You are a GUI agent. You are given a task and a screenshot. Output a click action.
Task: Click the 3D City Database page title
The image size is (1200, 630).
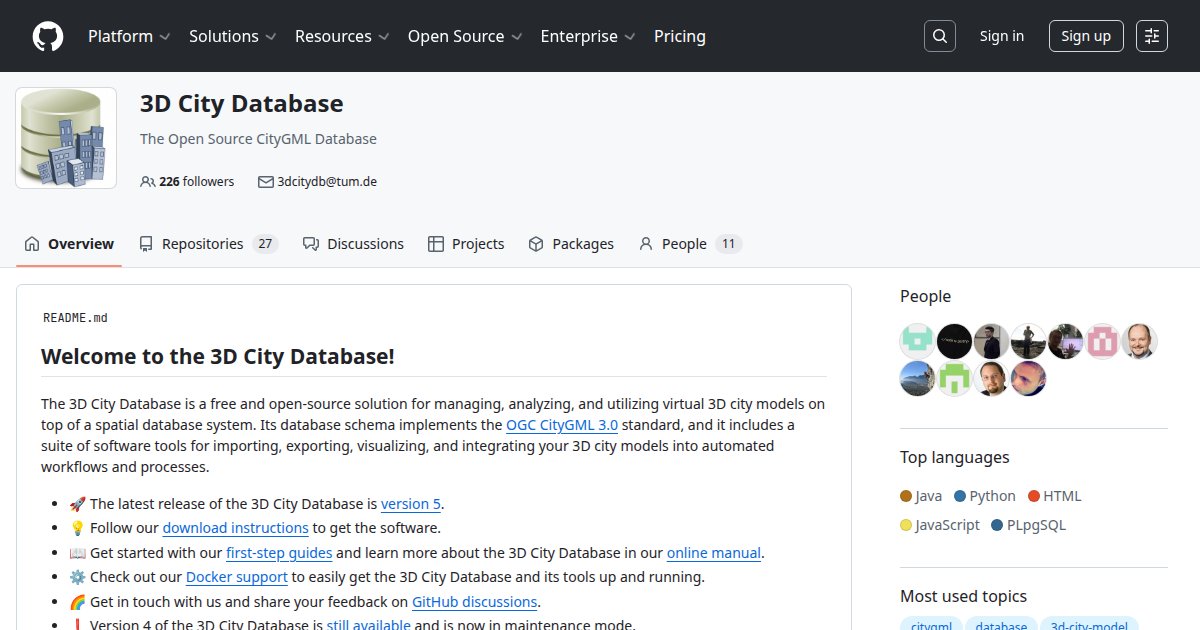241,104
